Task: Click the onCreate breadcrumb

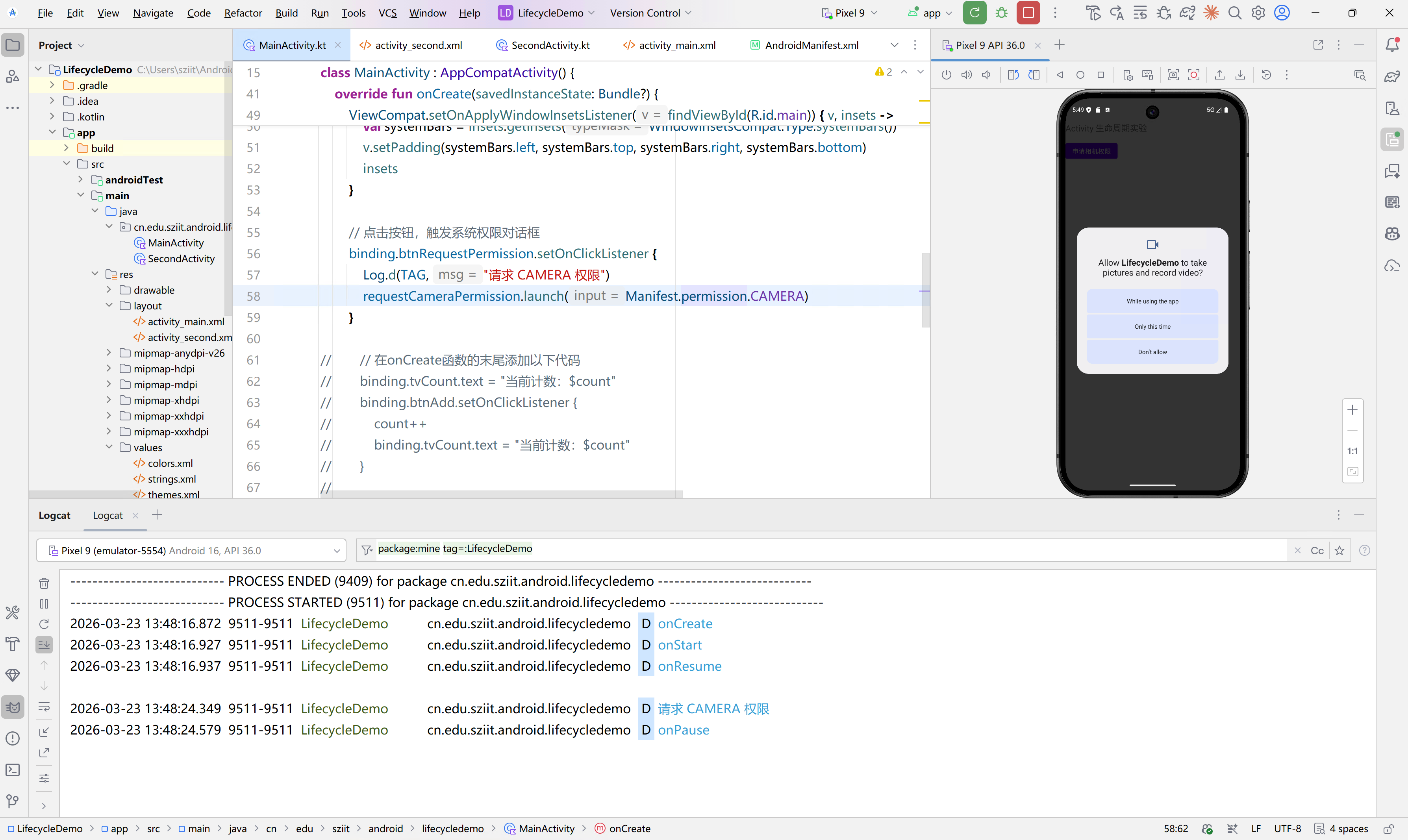Action: click(x=622, y=829)
